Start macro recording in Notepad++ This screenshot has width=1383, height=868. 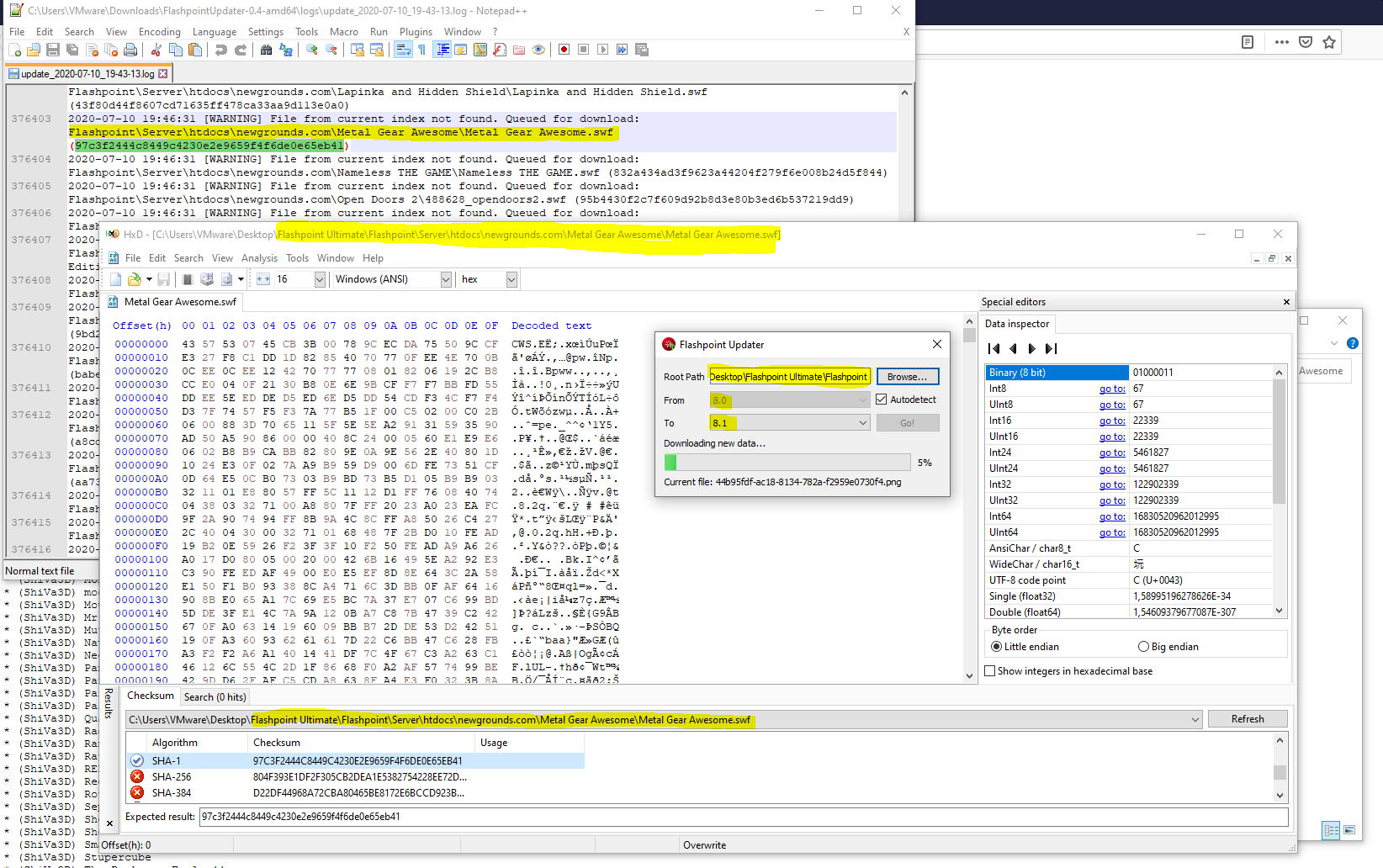tap(564, 49)
